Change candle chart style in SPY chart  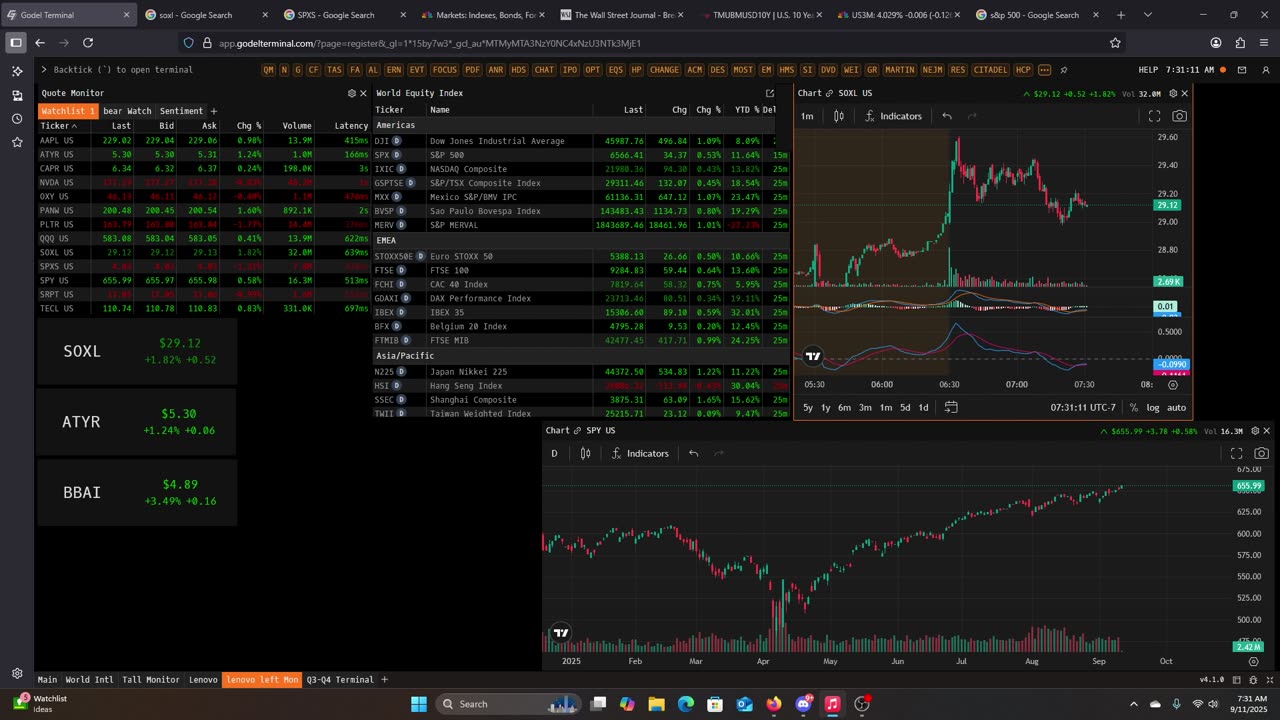pos(586,453)
